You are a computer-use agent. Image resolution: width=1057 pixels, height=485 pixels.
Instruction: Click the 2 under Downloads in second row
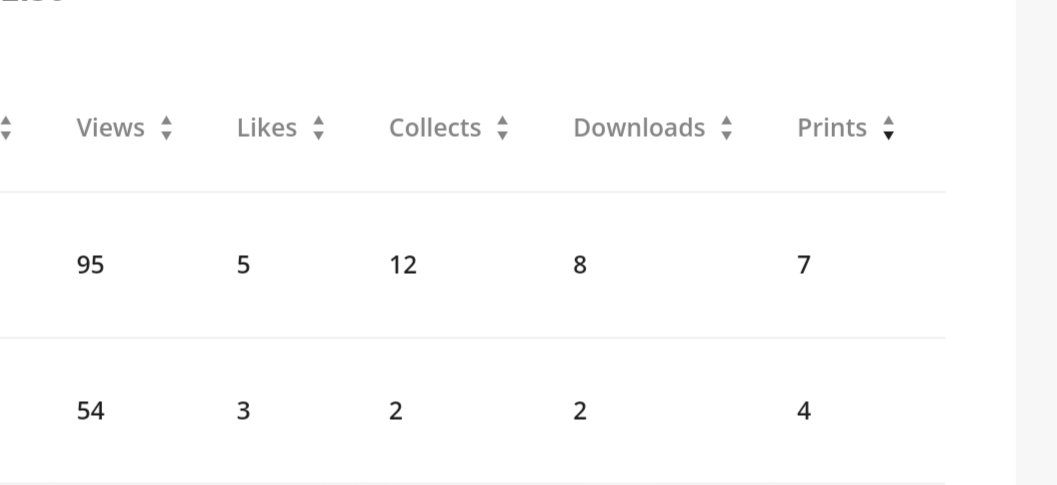580,411
